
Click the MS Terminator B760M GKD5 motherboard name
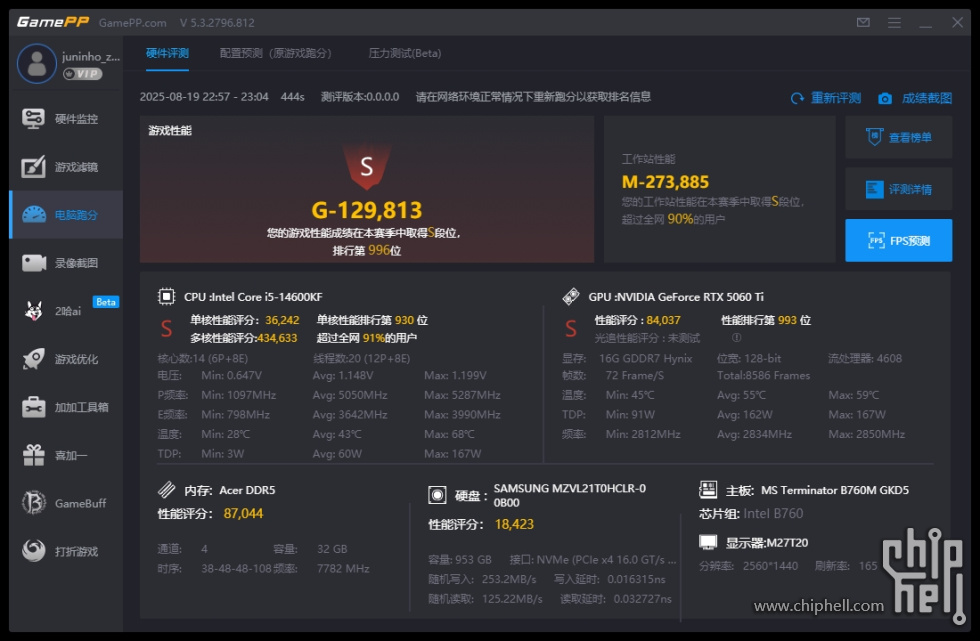[834, 490]
